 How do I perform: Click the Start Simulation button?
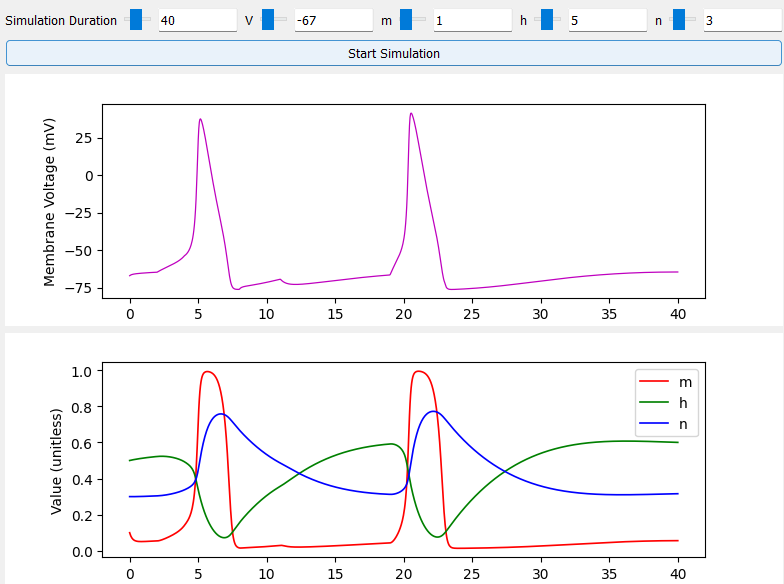pos(394,53)
